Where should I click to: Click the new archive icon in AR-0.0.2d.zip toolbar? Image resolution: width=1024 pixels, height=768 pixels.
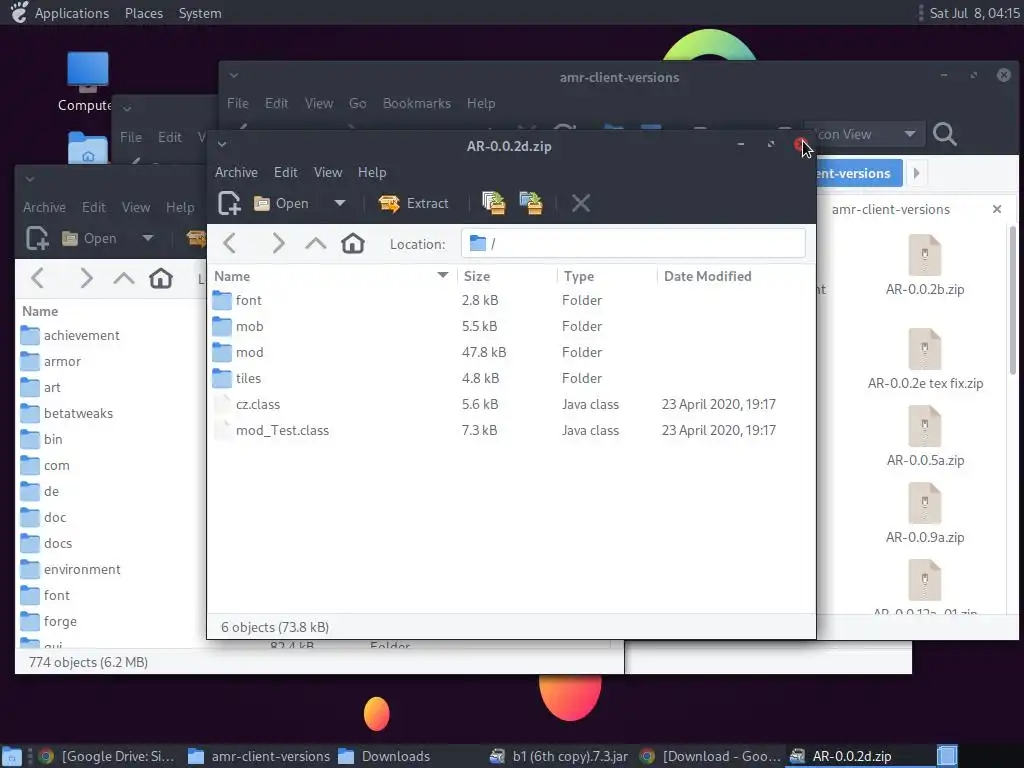coord(229,203)
